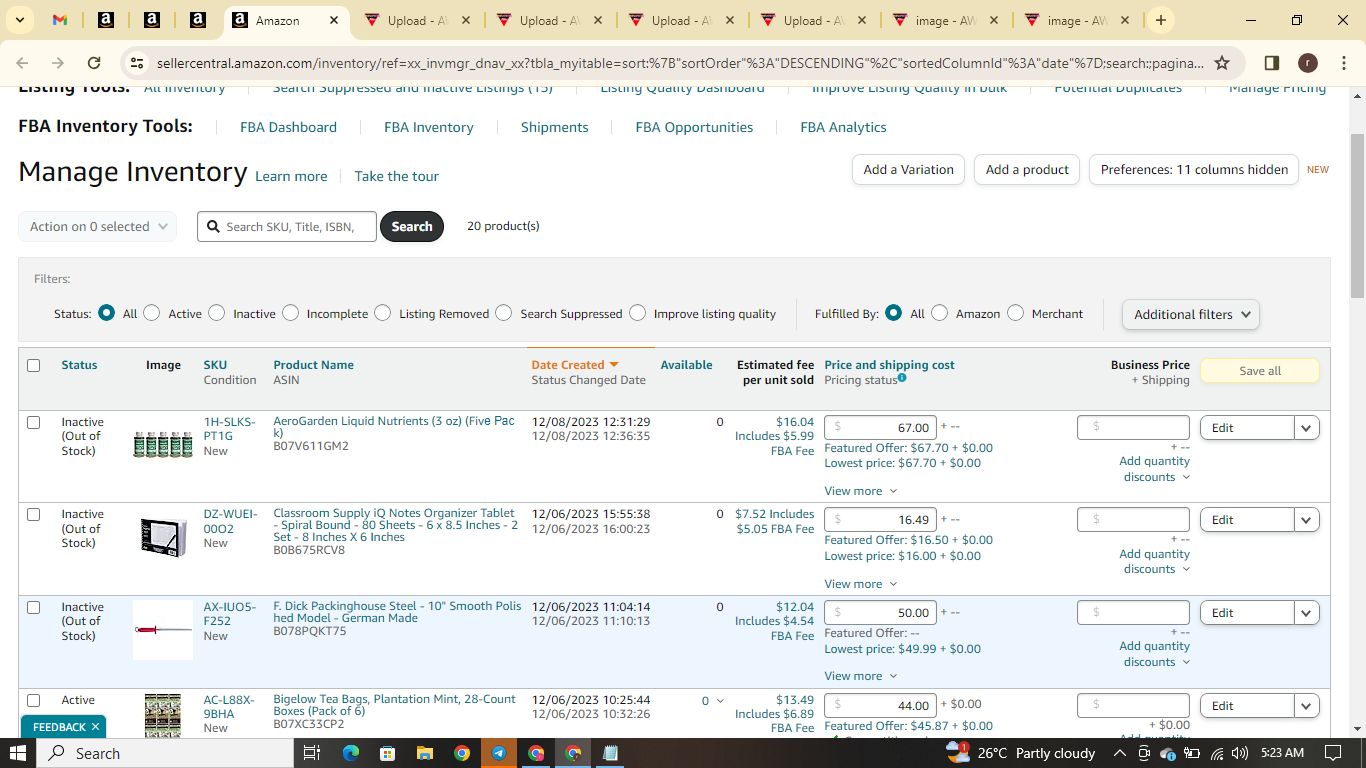1366x768 pixels.
Task: Close the active Amazon tab
Action: tap(334, 20)
